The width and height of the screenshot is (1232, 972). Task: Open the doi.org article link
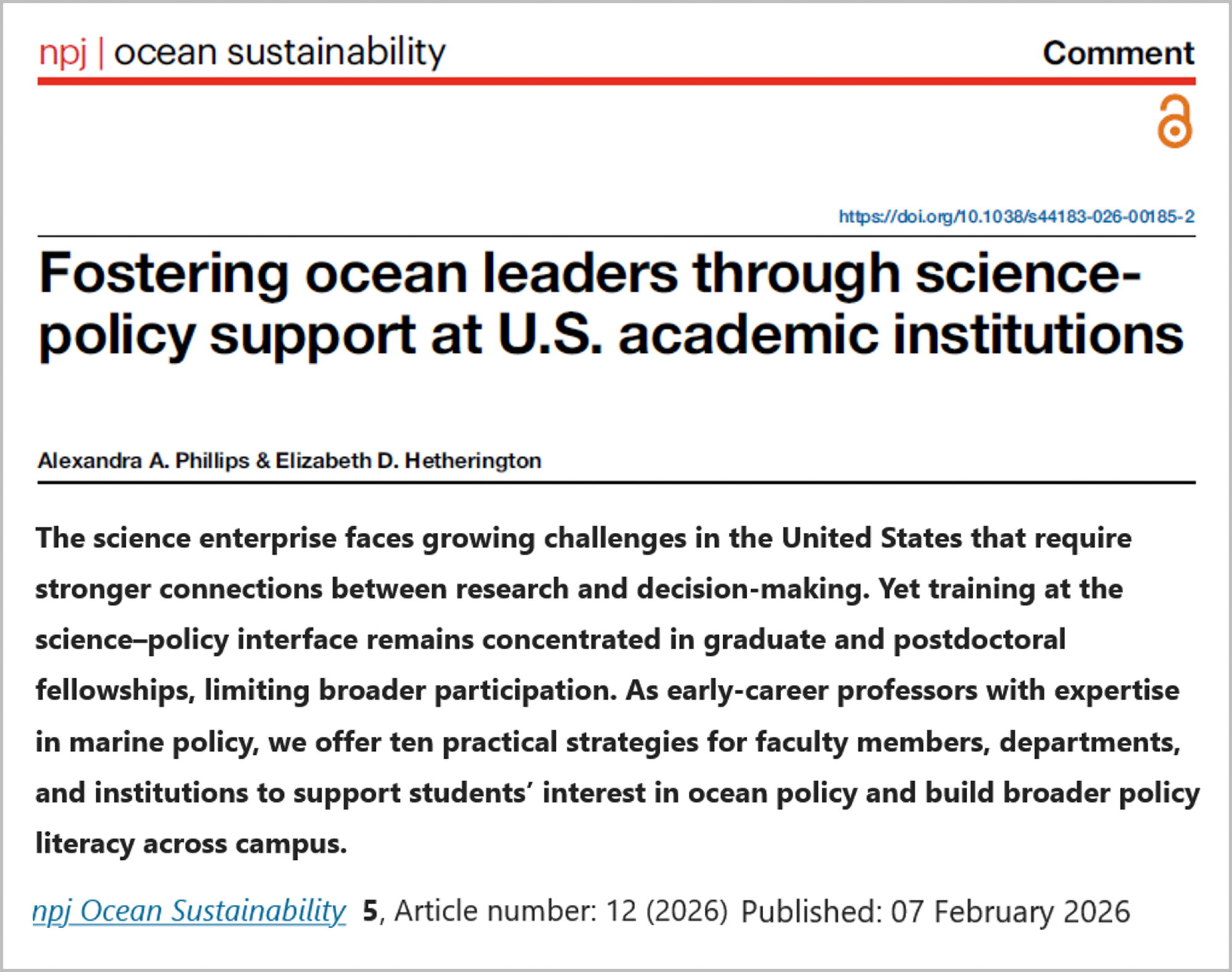(1016, 217)
